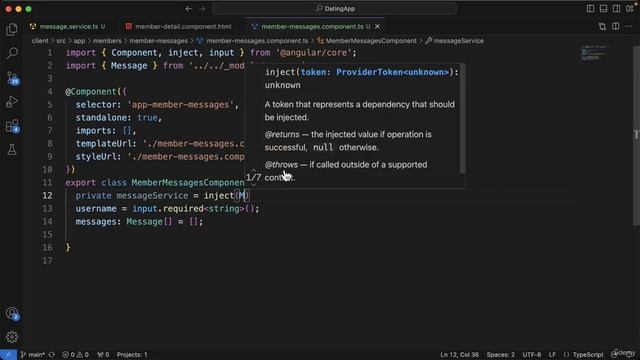Click the minimap code preview

[594, 53]
